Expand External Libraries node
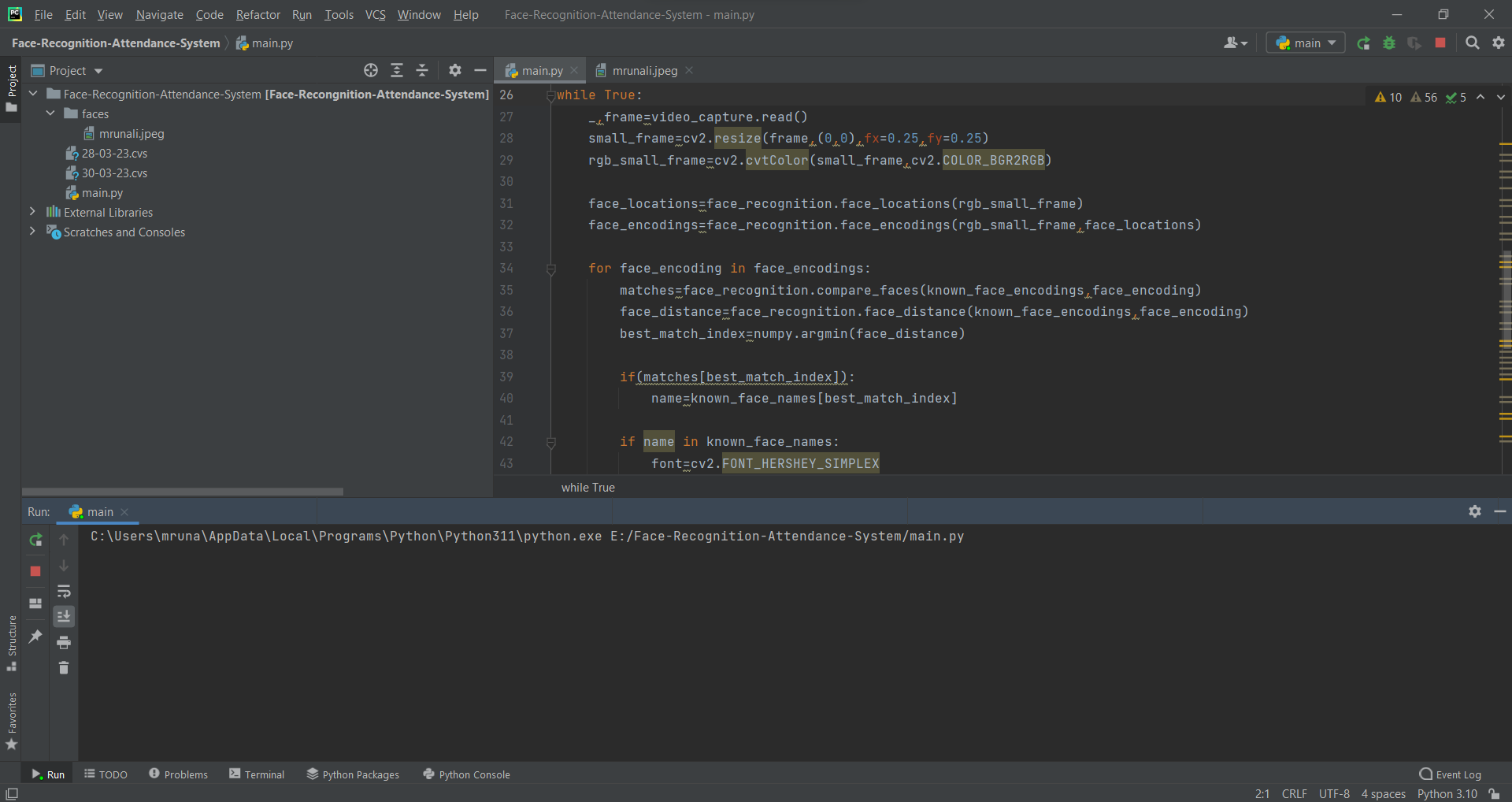This screenshot has height=802, width=1512. (x=32, y=212)
